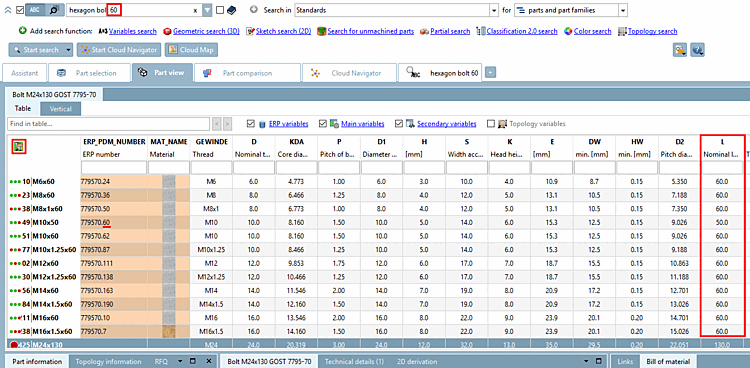The height and width of the screenshot is (368, 750).
Task: Switch to the Part comparison tab
Action: click(247, 73)
